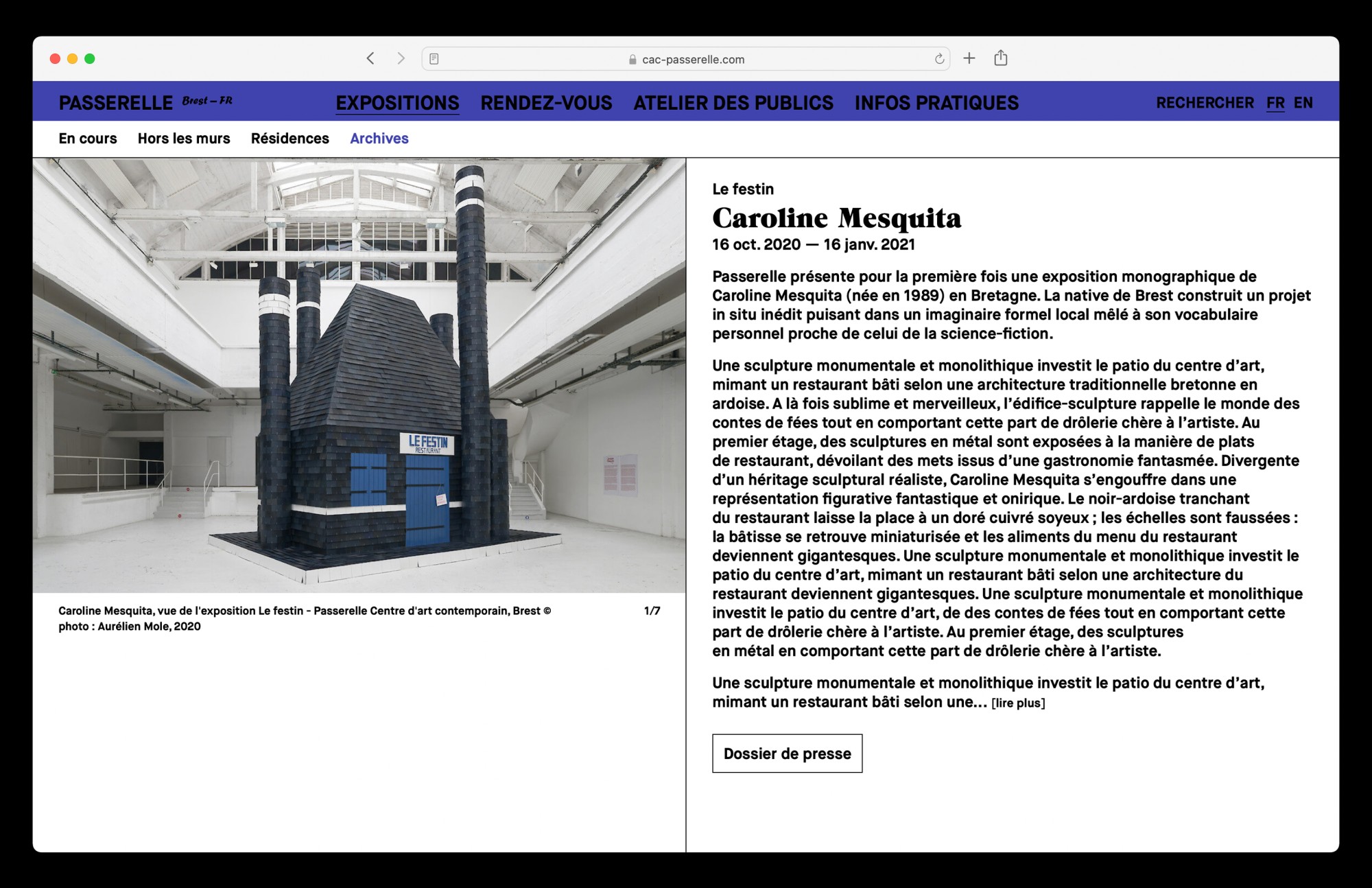Image resolution: width=1372 pixels, height=888 pixels.
Task: Switch language to EN
Action: click(x=1304, y=102)
